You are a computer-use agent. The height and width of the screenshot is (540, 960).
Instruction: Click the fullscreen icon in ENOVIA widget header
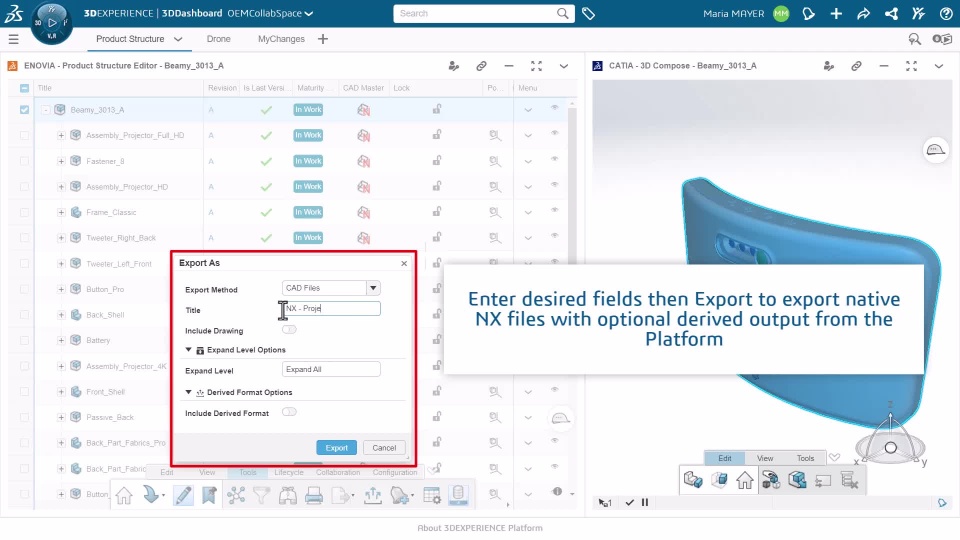click(536, 66)
